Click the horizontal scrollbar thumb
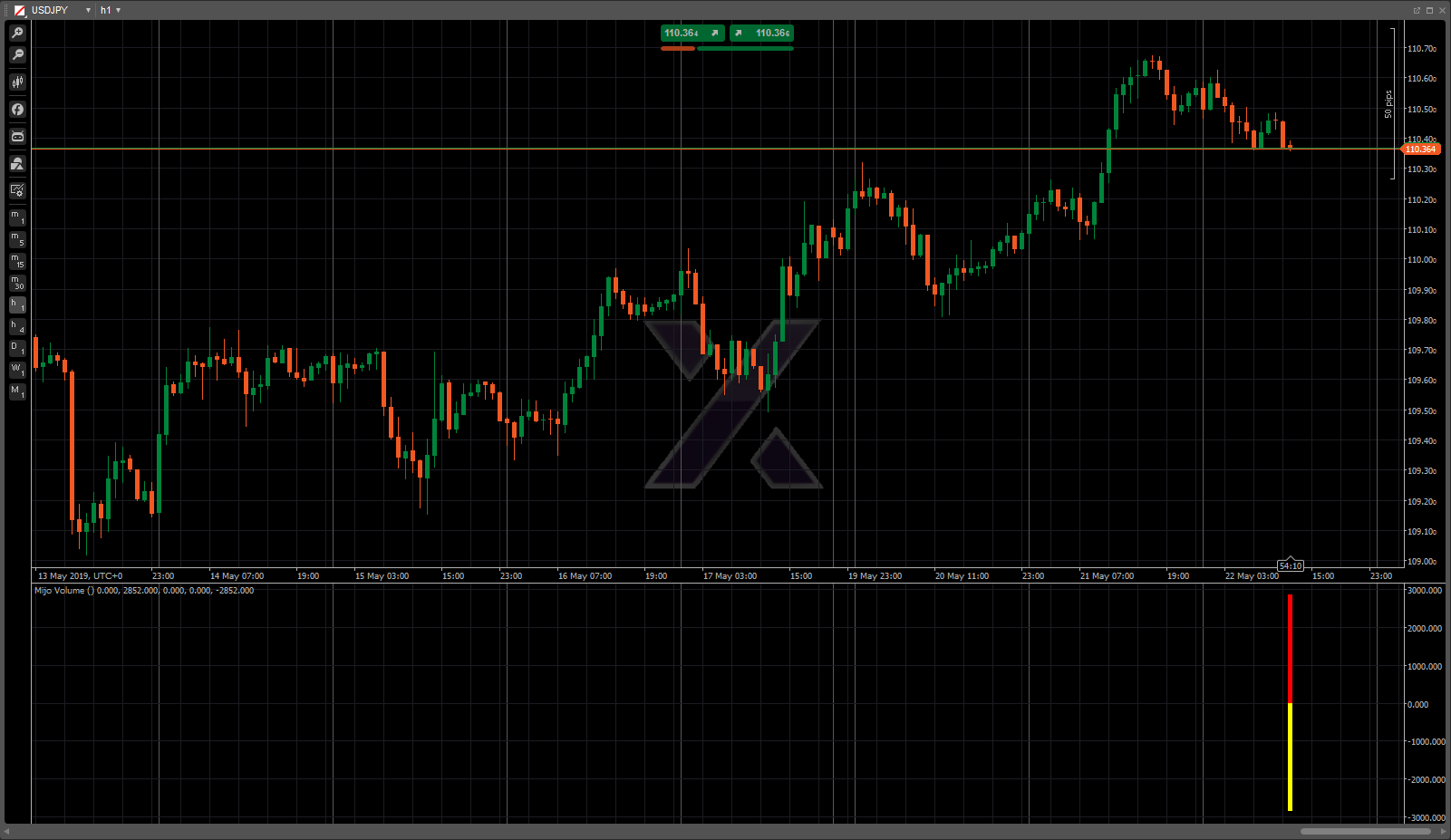Screen dimensions: 1451x840 coord(1365,831)
